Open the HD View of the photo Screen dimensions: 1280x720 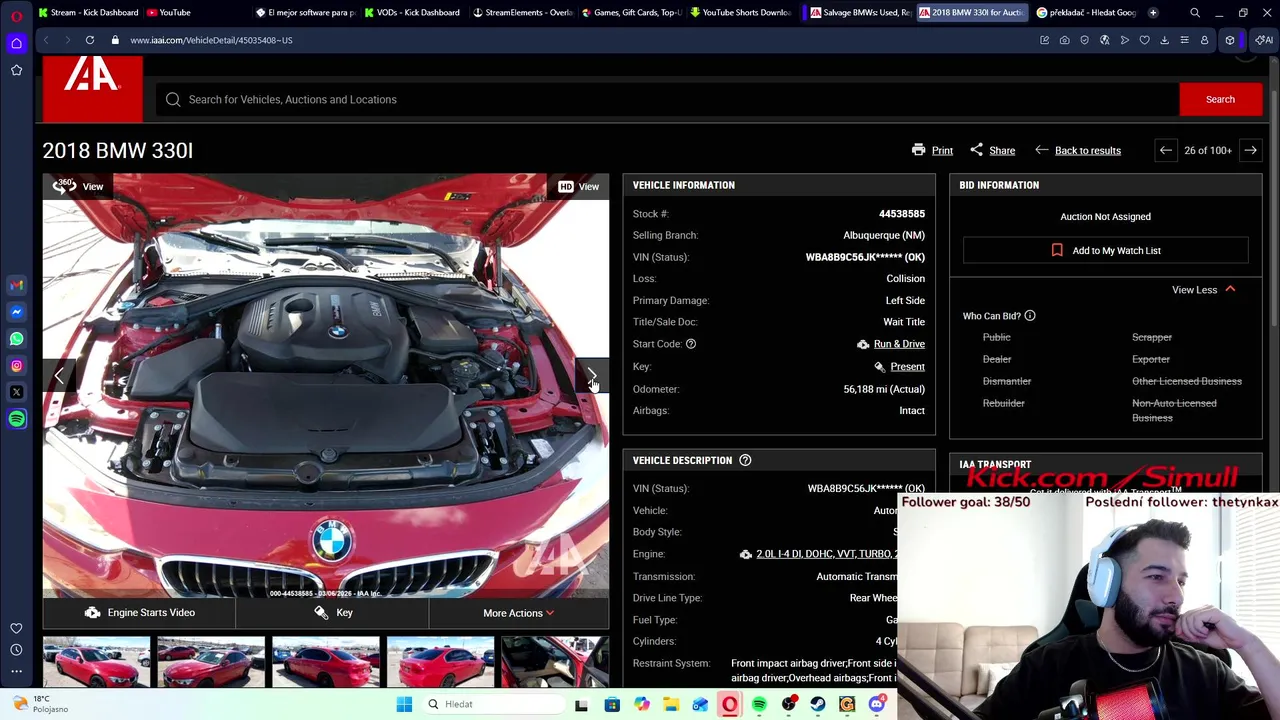[578, 186]
